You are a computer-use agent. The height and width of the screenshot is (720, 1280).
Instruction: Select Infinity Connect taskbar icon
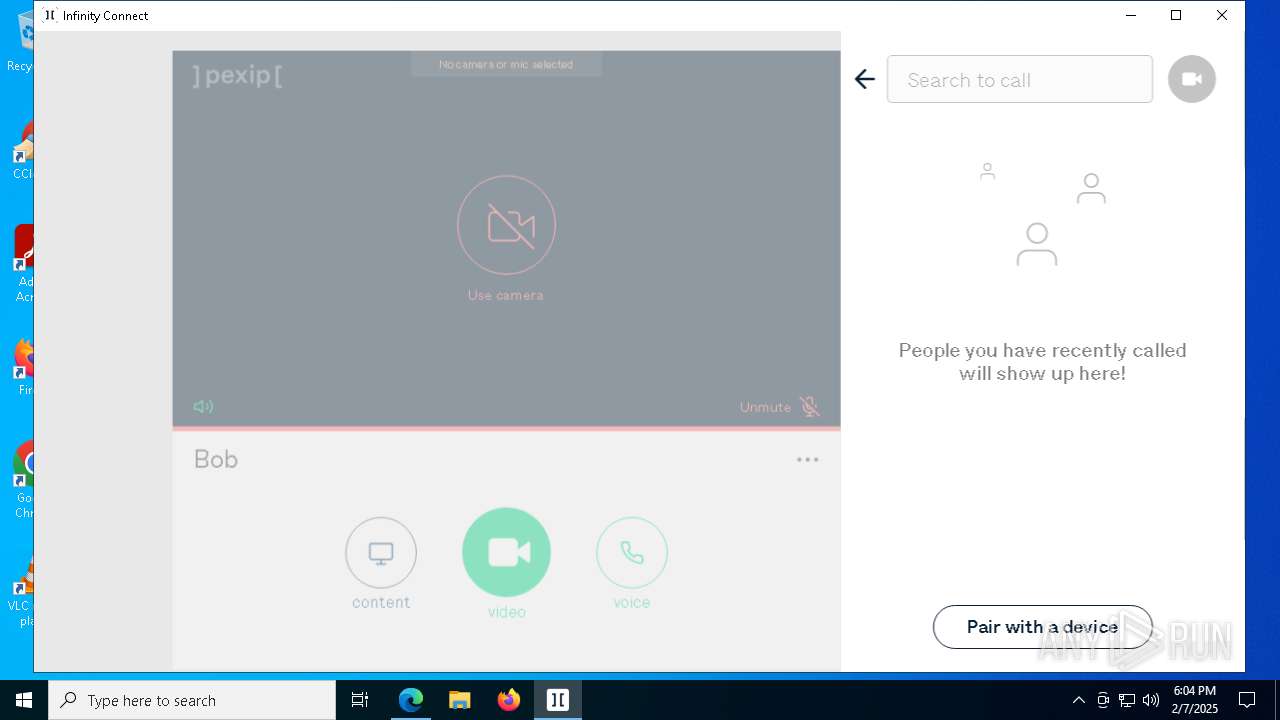(x=558, y=700)
